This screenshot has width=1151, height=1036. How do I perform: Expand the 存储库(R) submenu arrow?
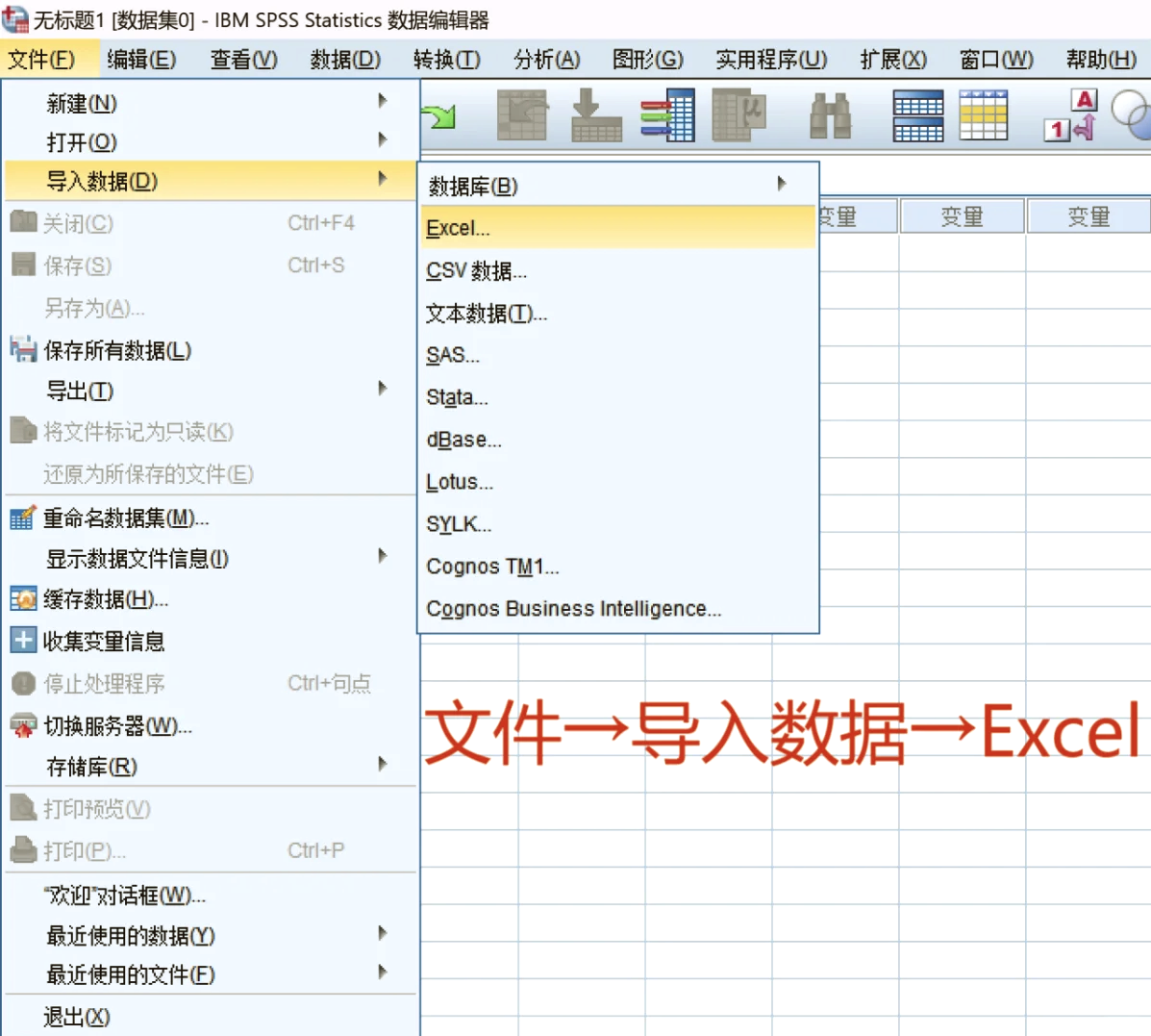point(382,765)
